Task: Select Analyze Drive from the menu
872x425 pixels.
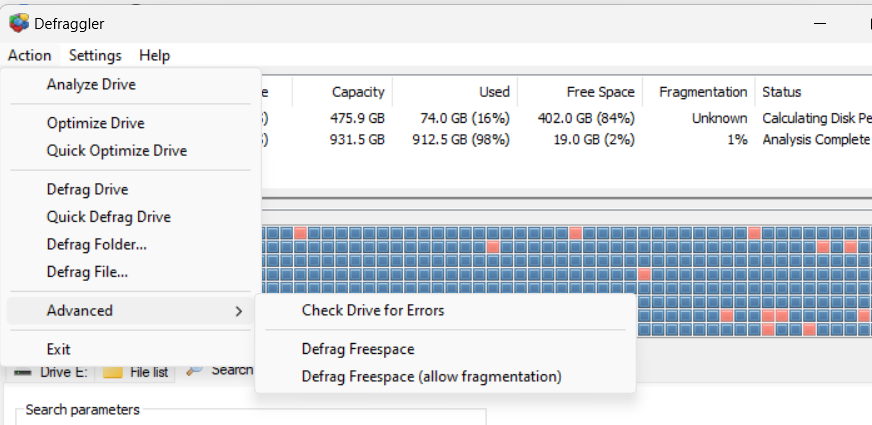Action: [91, 84]
